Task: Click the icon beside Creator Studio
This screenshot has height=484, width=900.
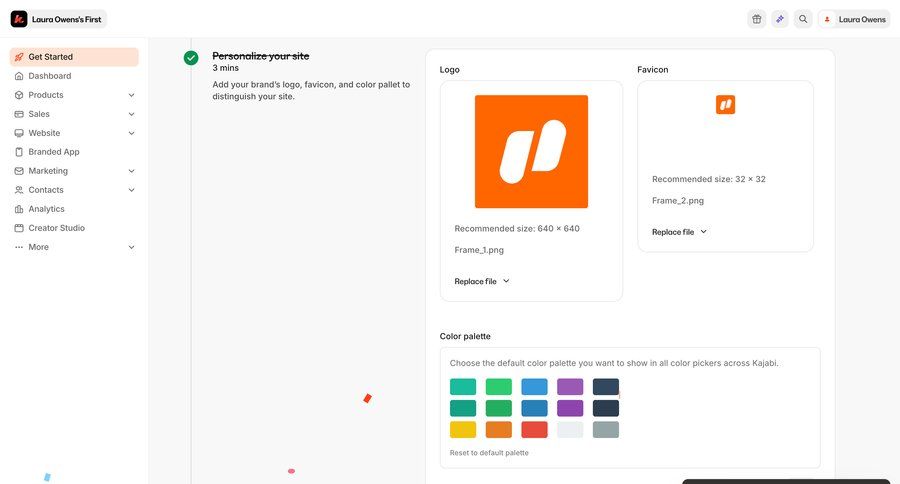Action: 19,228
